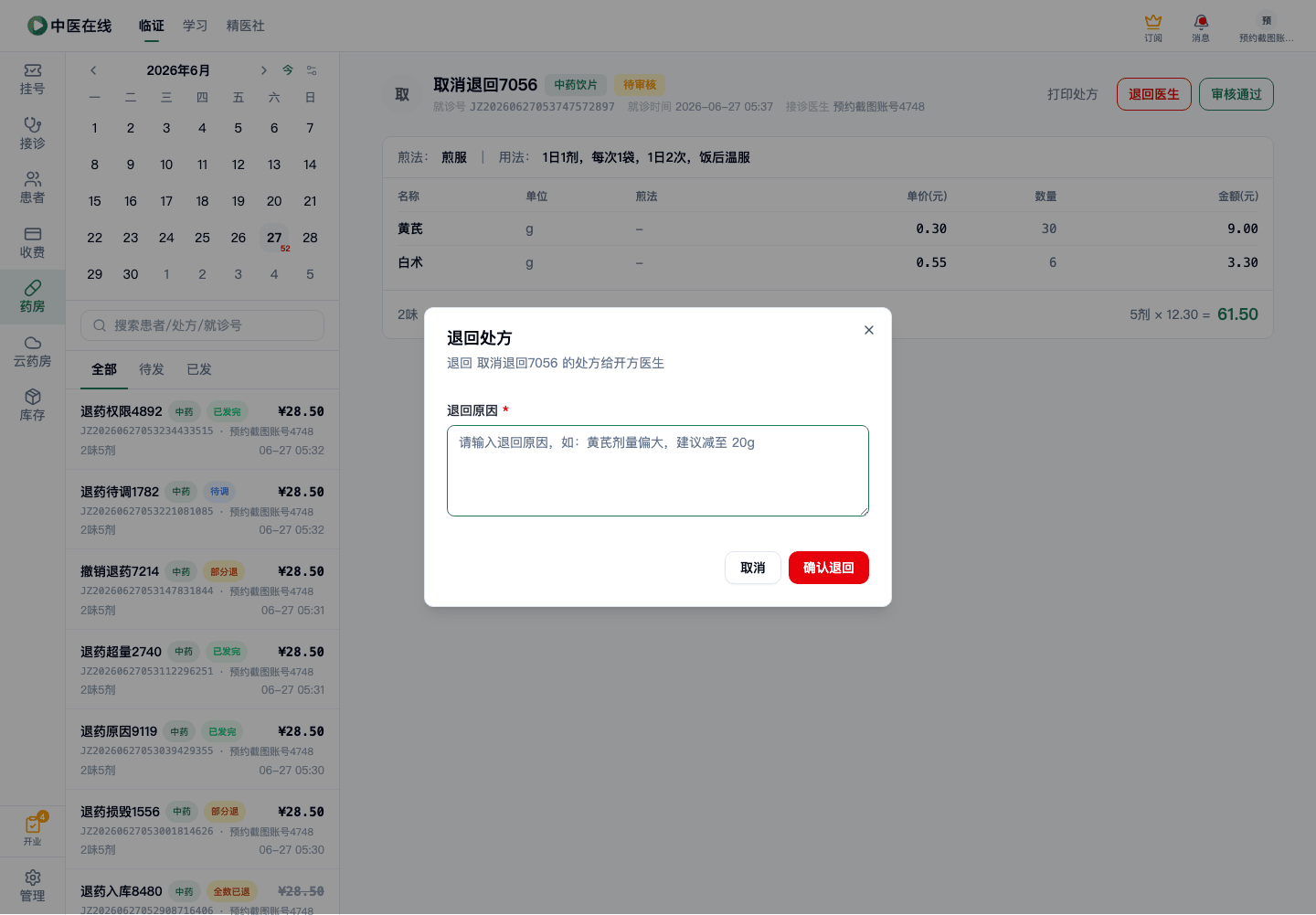1316x915 pixels.
Task: Click the 待调 tag on 退药待调1782
Action: pos(220,492)
